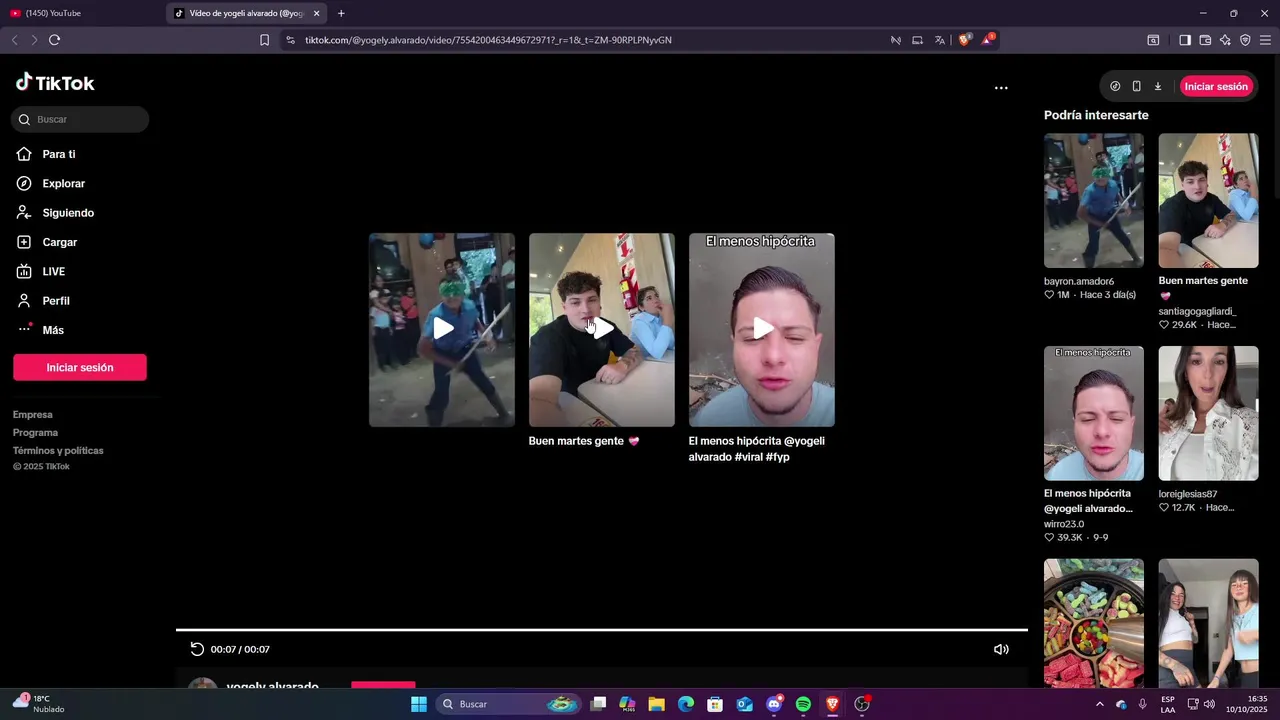This screenshot has height=720, width=1280.
Task: Open the weather widget 18°C Nublado
Action: (x=38, y=704)
